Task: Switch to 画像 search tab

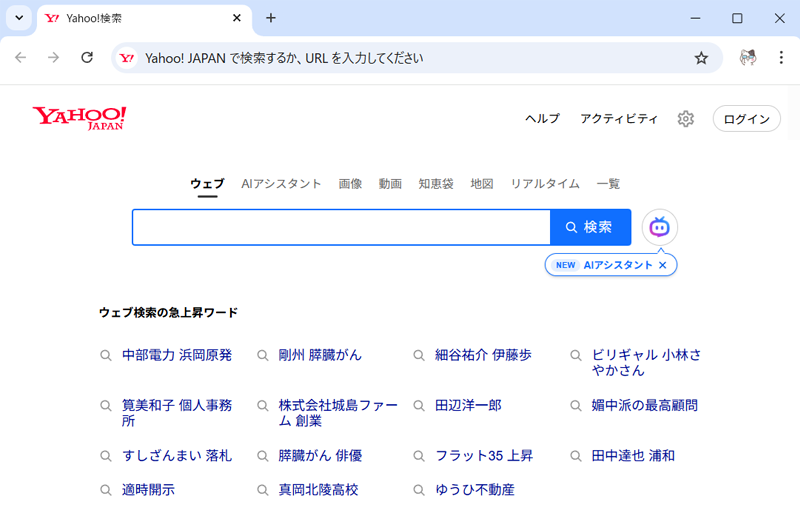Action: click(x=350, y=184)
